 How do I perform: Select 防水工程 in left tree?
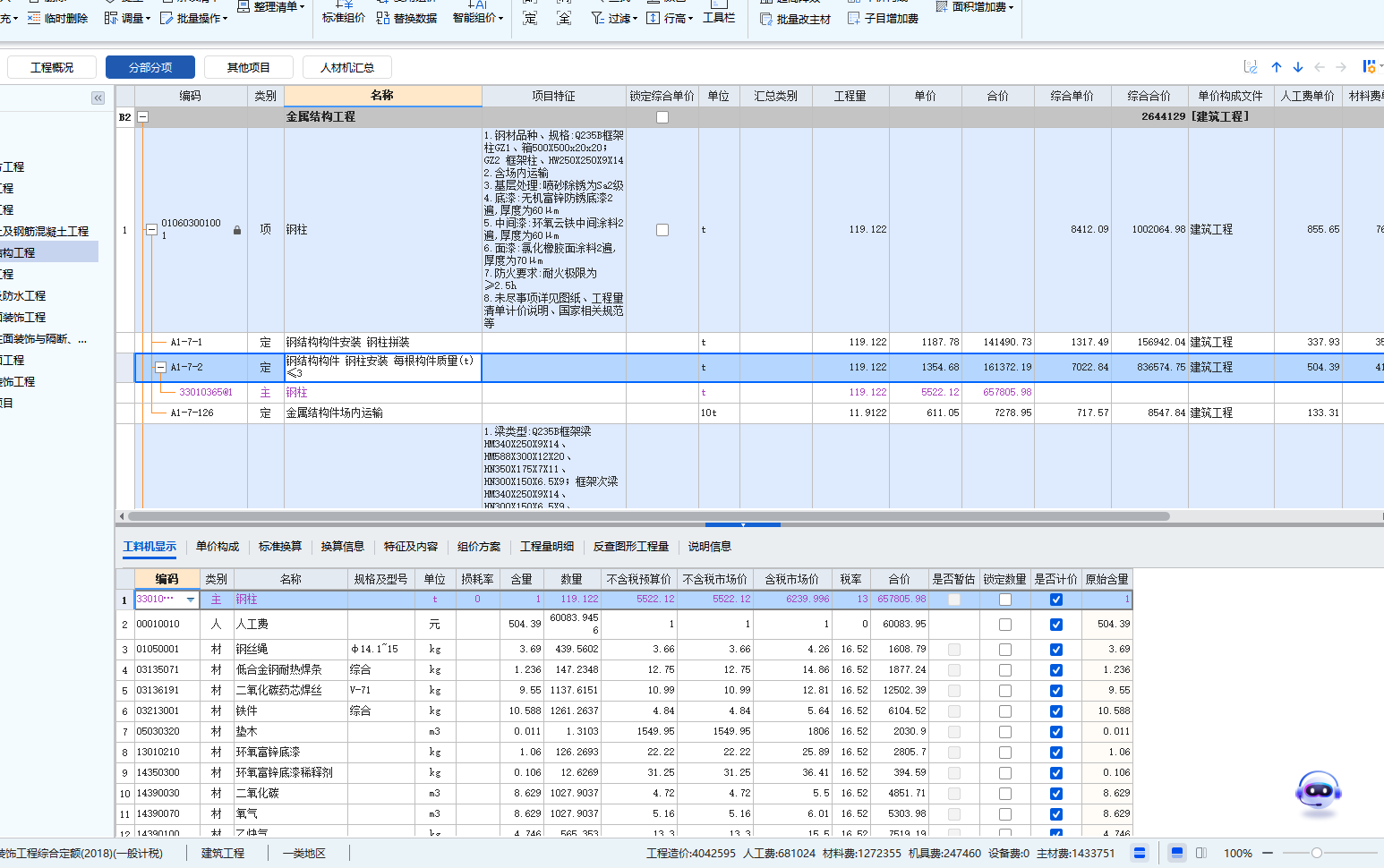(23, 296)
